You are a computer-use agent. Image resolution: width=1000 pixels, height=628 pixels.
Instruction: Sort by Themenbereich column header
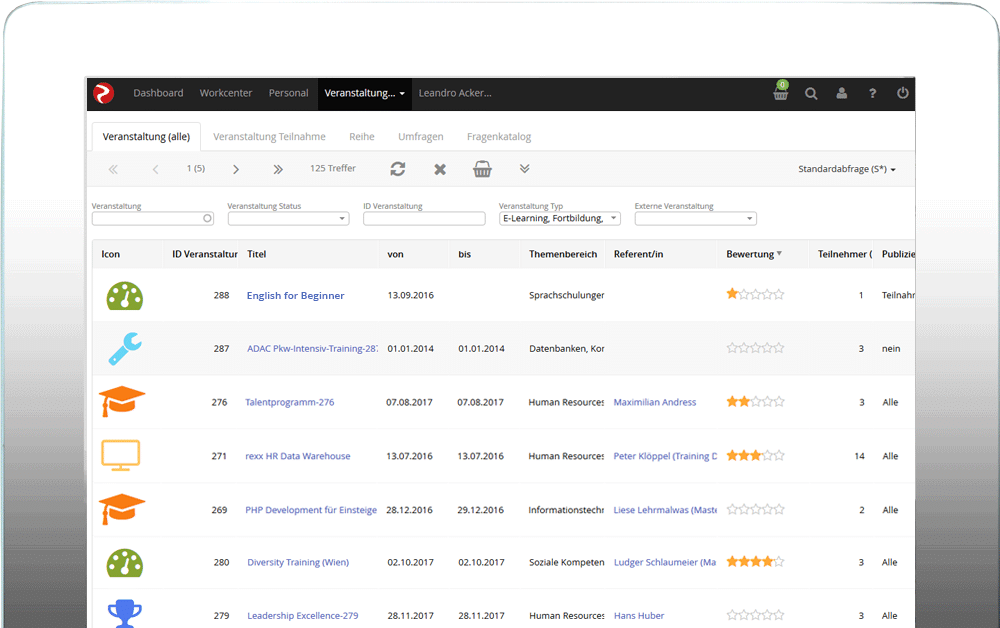[x=562, y=254]
